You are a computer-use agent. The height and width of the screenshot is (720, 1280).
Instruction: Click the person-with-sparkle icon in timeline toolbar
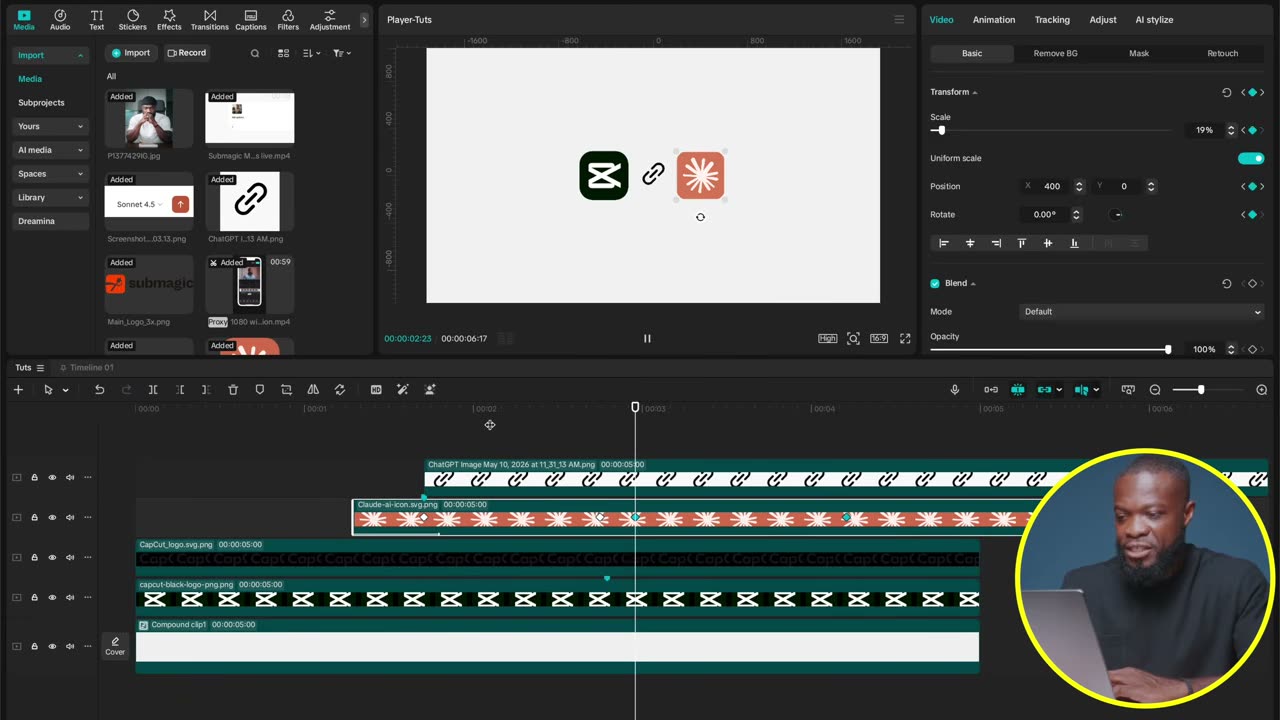point(430,390)
